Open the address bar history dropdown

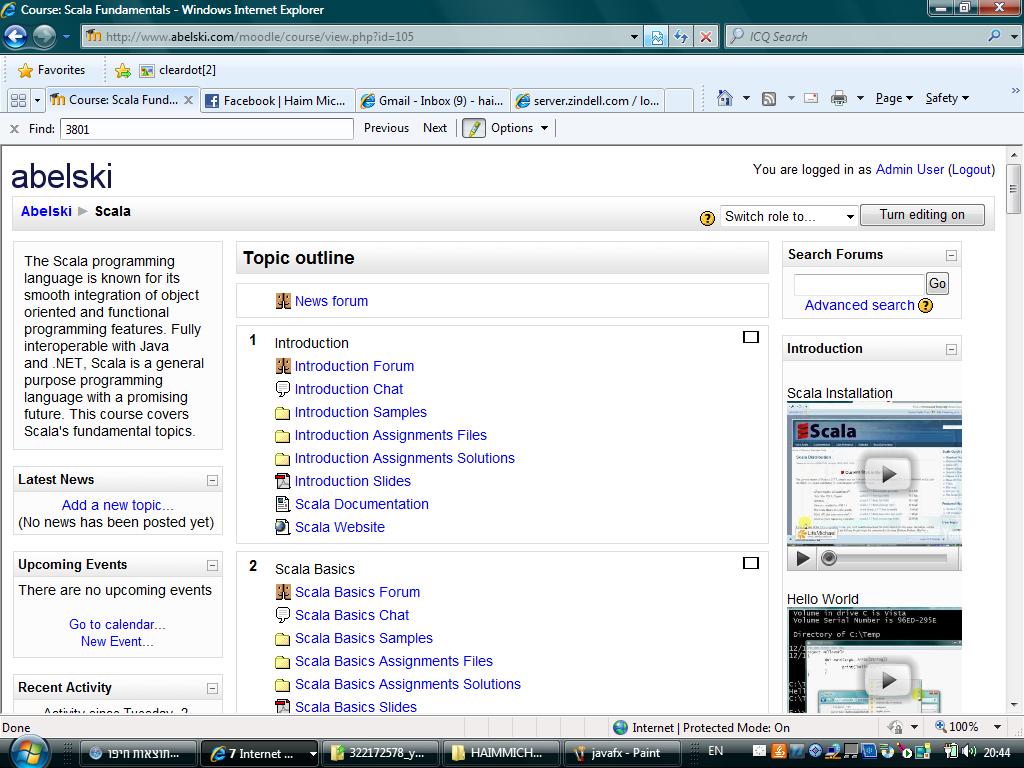coord(633,37)
